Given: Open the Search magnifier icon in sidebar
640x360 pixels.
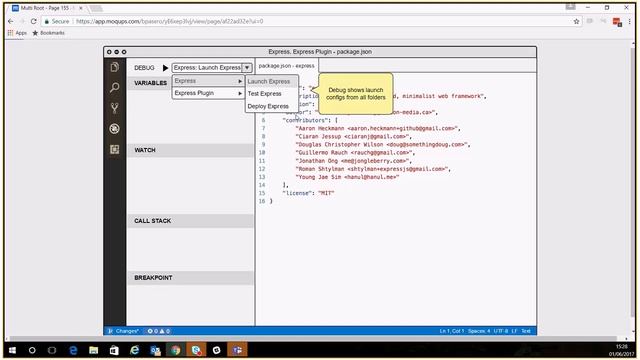Looking at the screenshot, I should pyautogui.click(x=115, y=87).
